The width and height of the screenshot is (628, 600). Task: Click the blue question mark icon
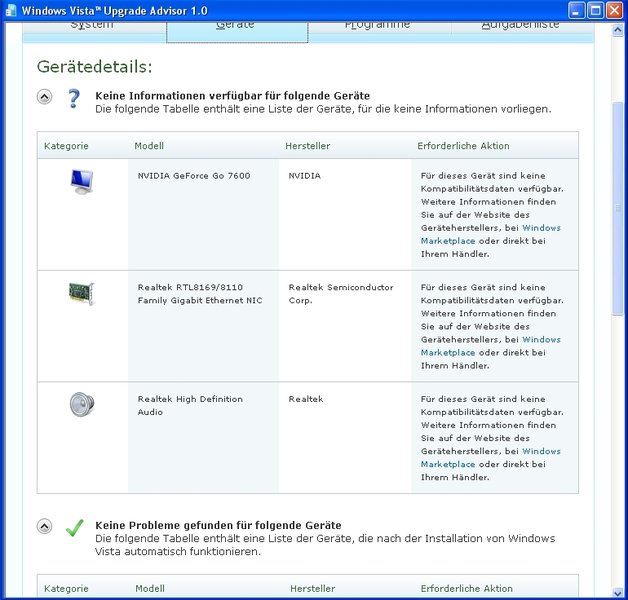pos(74,99)
